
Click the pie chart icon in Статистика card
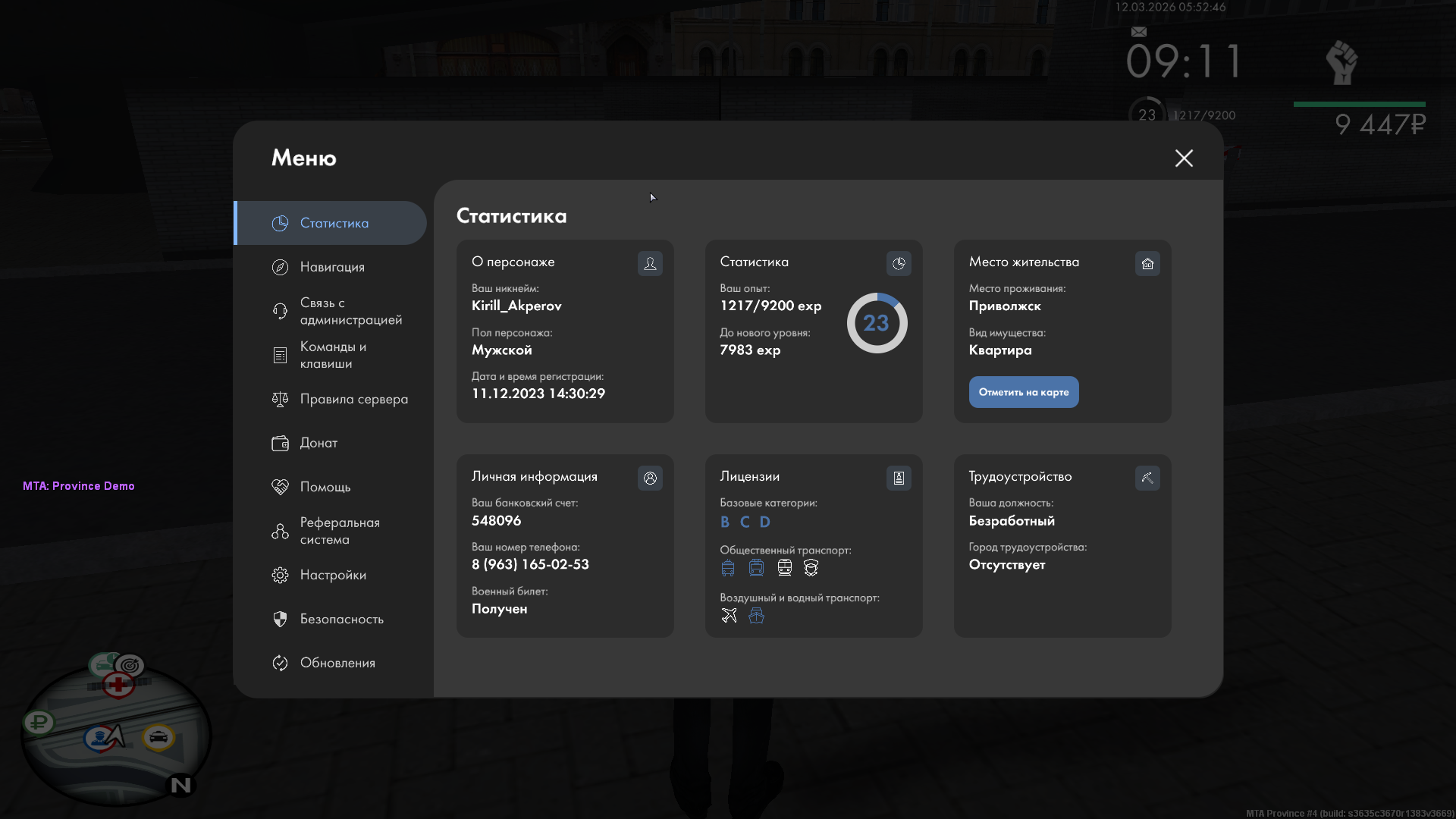899,264
